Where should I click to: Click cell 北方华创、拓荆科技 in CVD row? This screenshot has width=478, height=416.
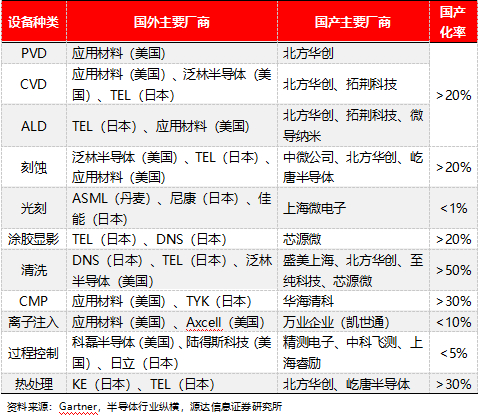[353, 84]
